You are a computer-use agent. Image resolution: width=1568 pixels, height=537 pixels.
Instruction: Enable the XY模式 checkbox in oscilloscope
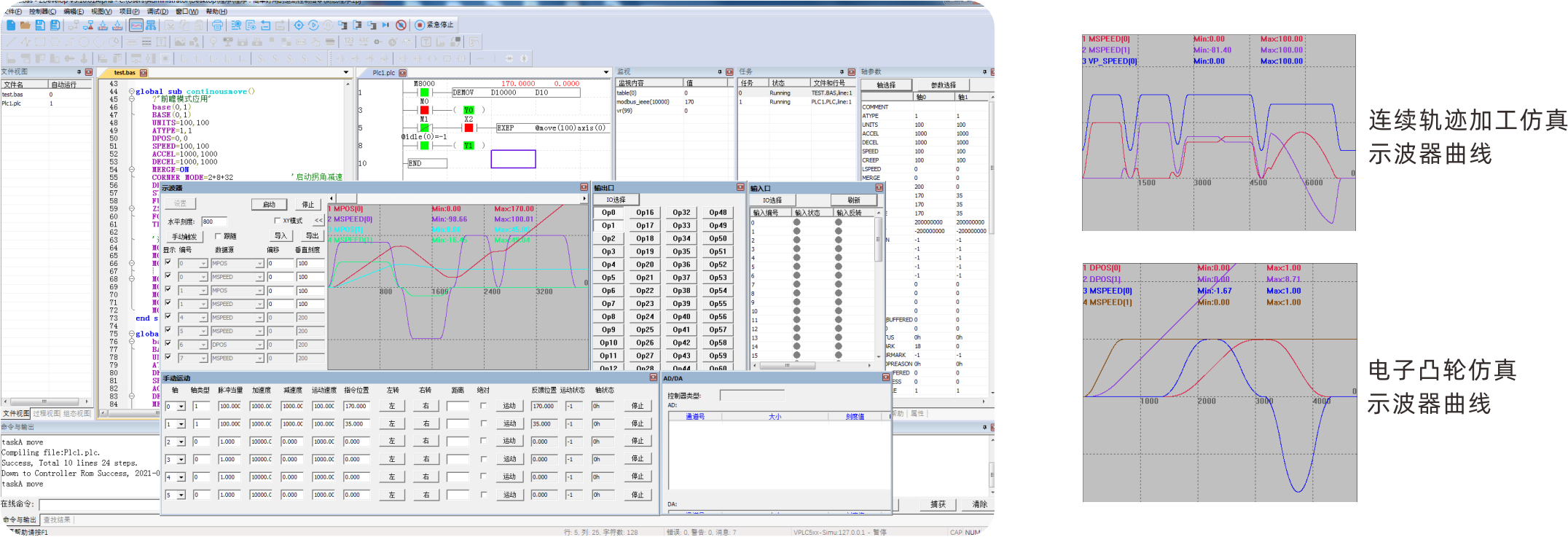[x=277, y=221]
